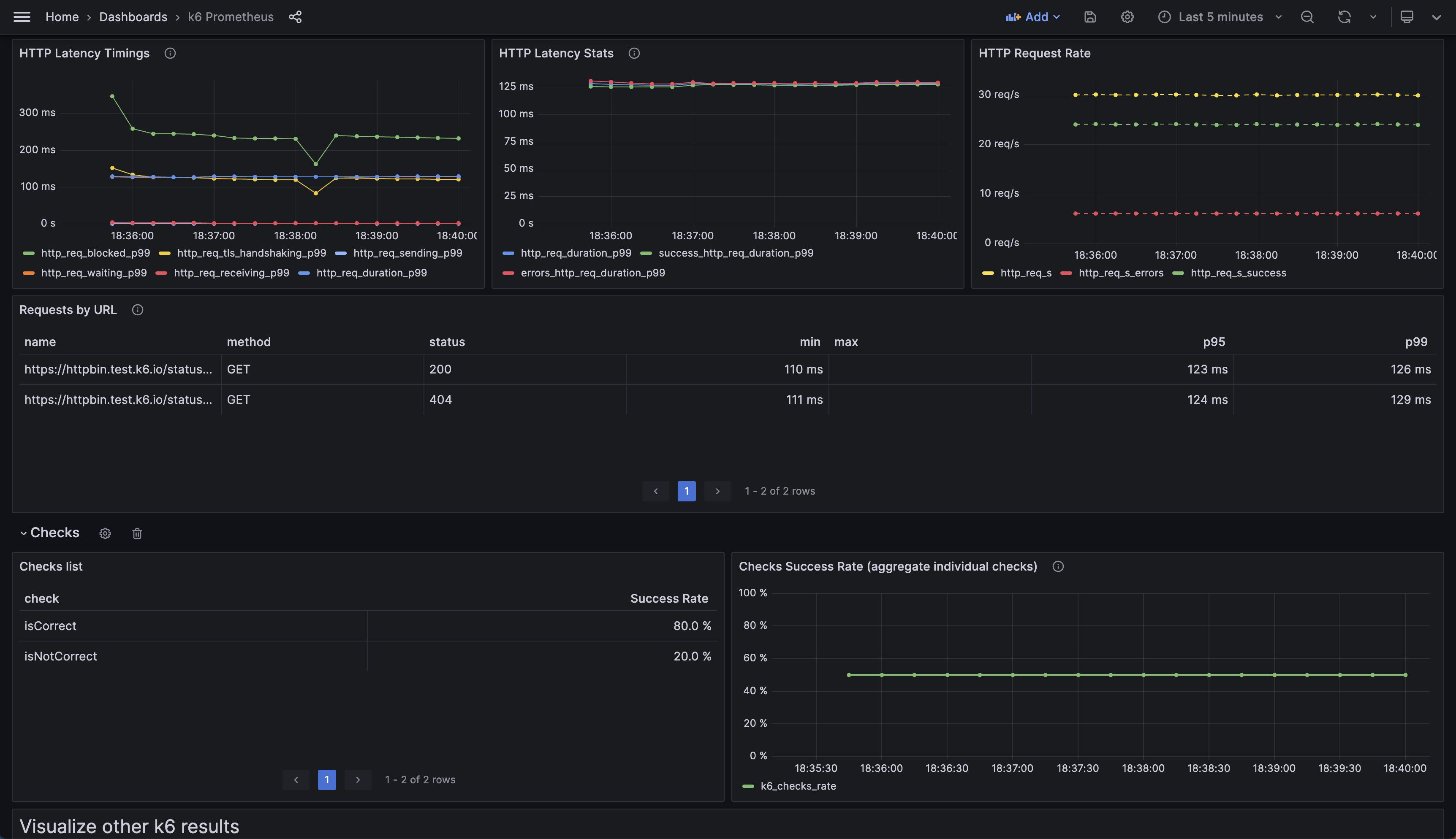
Task: Open HTTP Latency Timings info icon
Action: [170, 53]
